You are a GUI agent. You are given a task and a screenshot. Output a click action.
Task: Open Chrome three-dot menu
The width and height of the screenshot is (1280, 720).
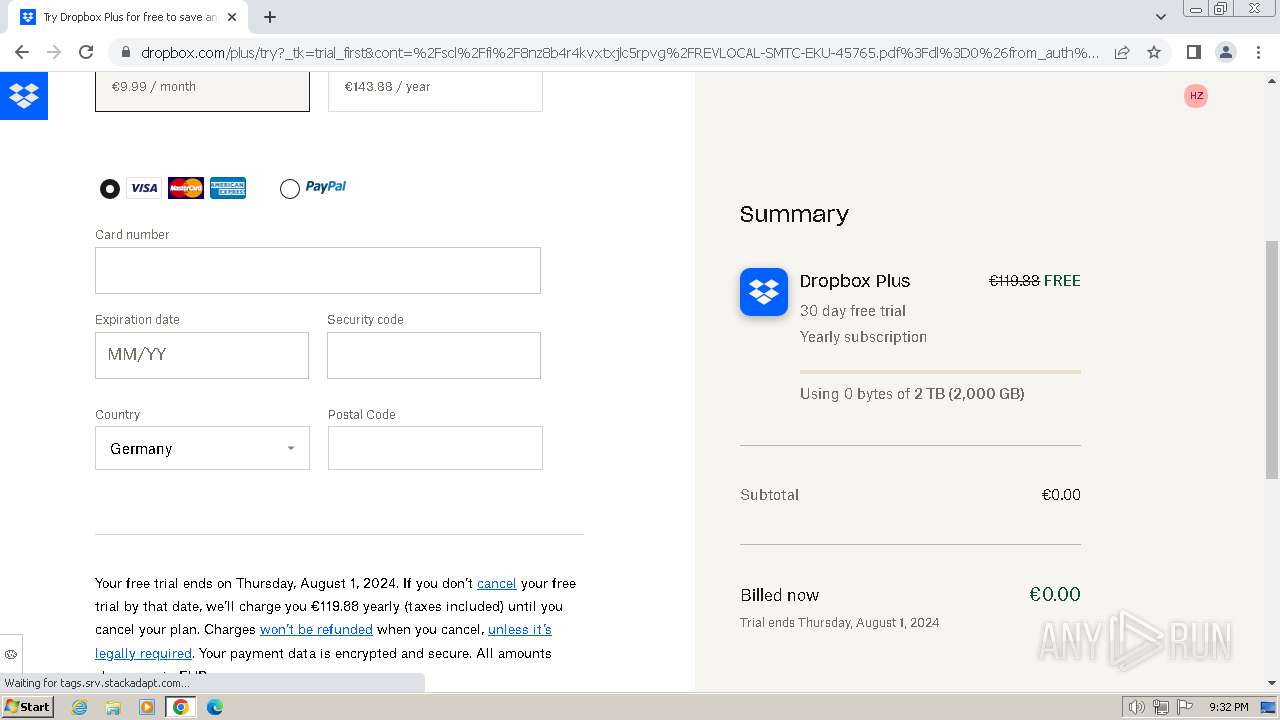click(1258, 52)
